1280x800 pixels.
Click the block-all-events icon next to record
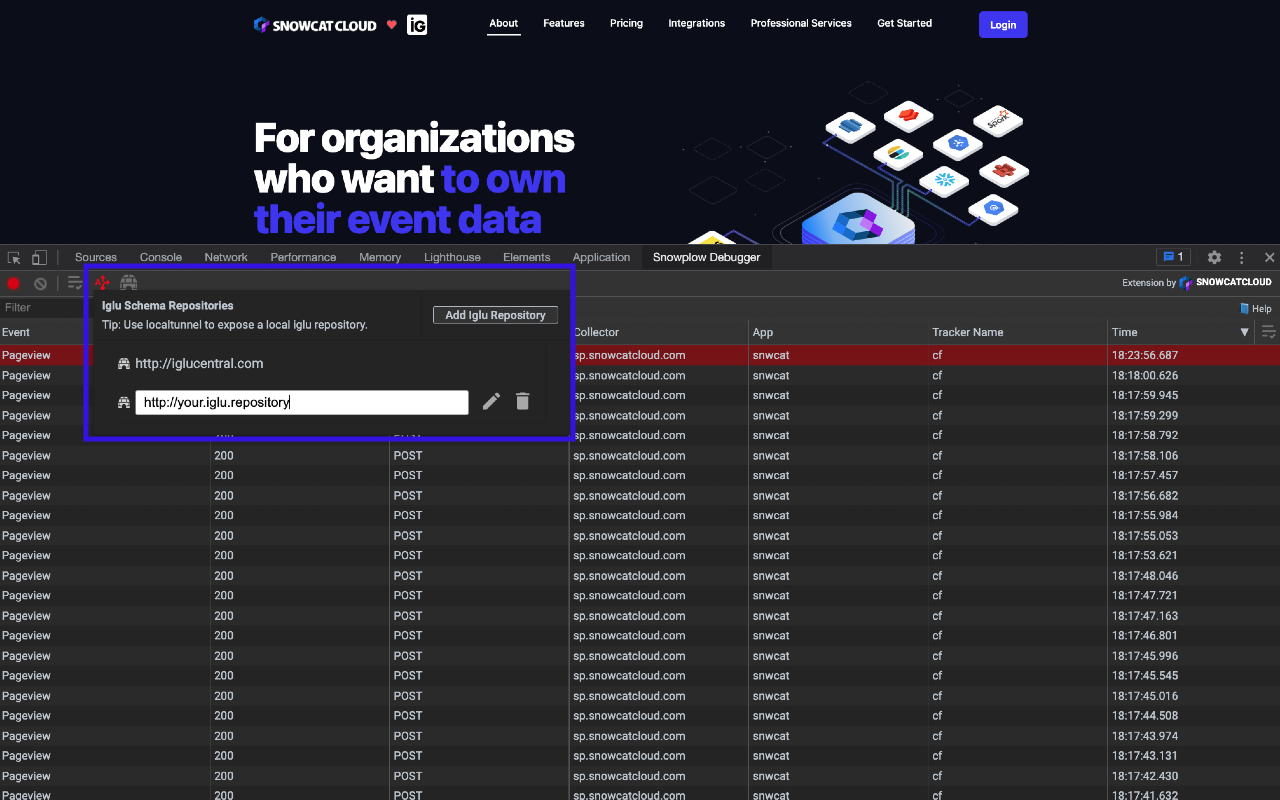pyautogui.click(x=40, y=283)
